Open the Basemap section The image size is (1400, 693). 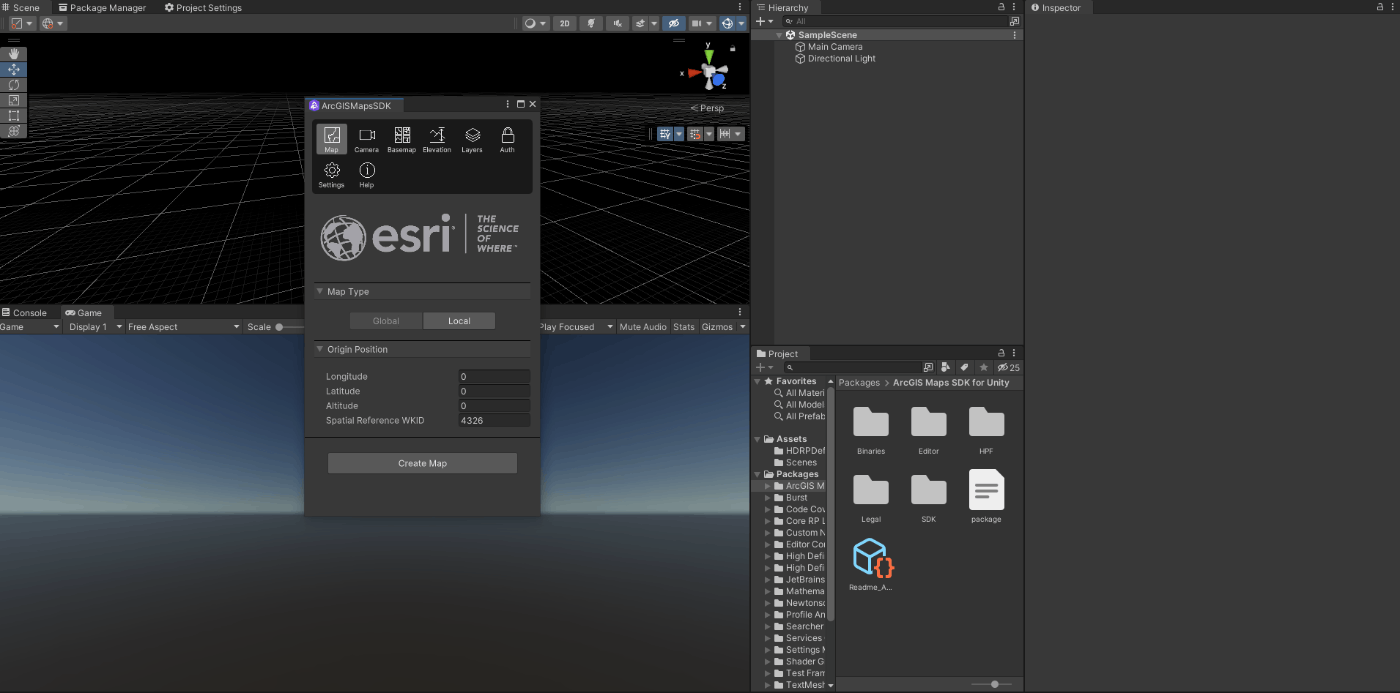point(402,139)
